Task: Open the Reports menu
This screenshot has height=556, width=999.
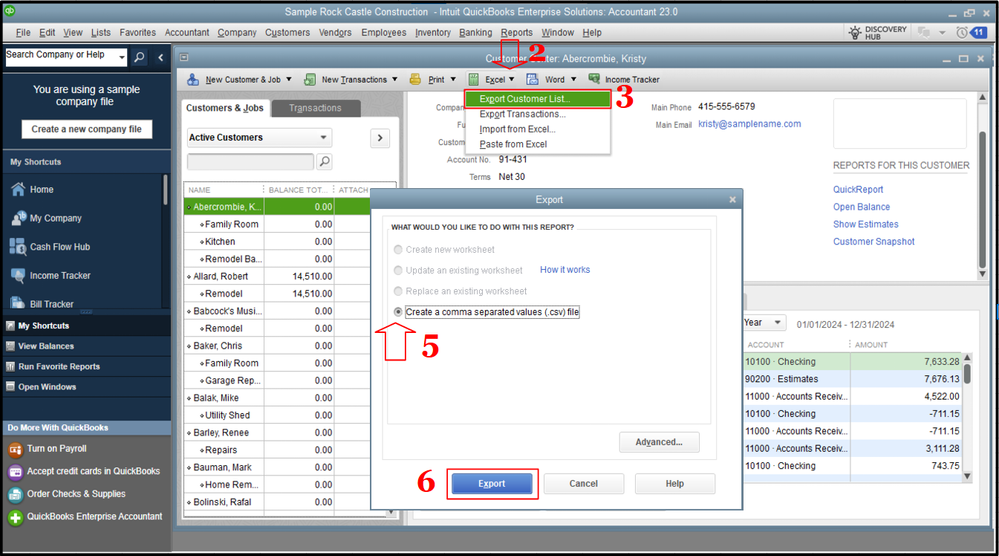Action: pos(516,32)
